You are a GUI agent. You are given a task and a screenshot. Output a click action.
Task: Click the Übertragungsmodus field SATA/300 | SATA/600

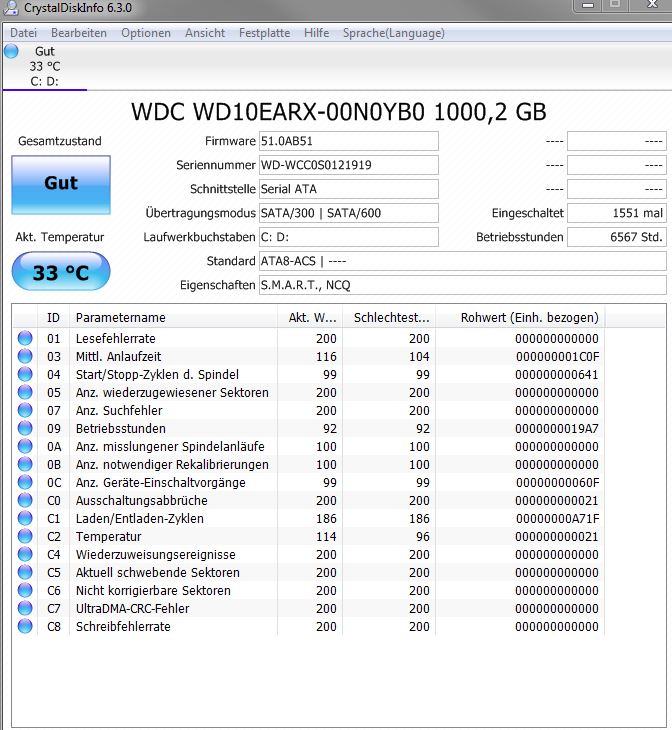tap(348, 213)
